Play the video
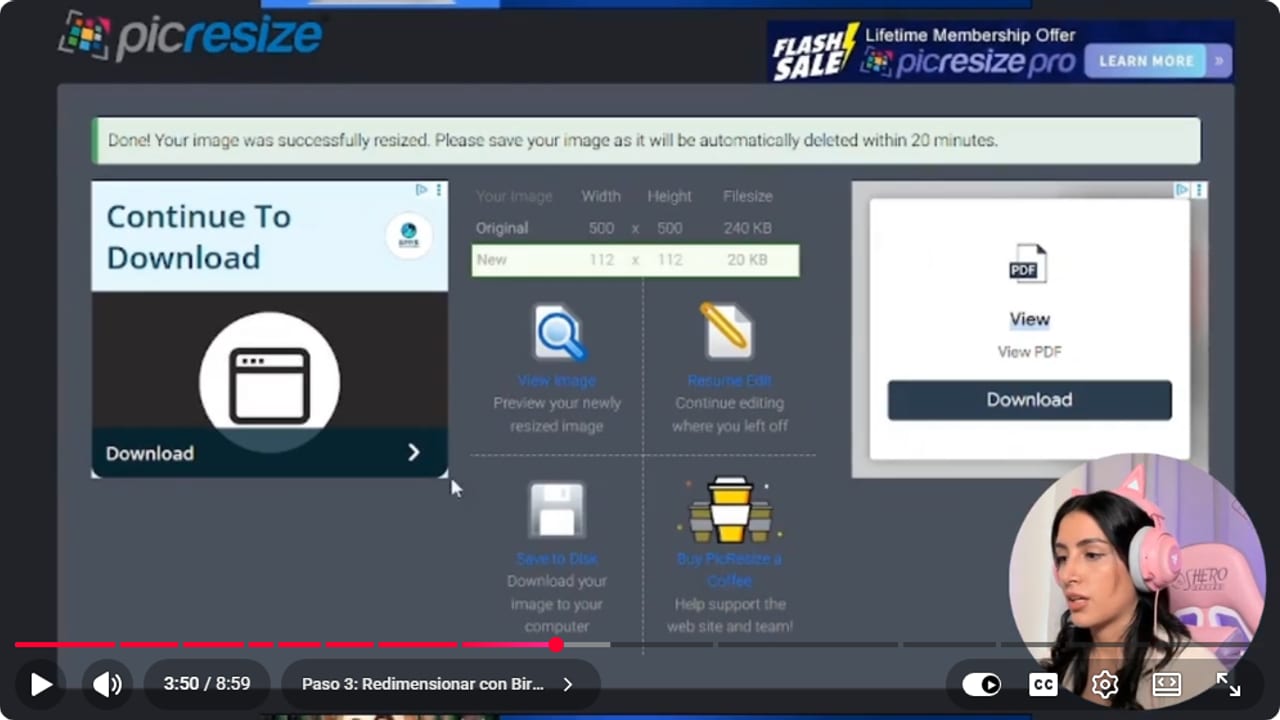Viewport: 1280px width, 720px height. tap(41, 684)
